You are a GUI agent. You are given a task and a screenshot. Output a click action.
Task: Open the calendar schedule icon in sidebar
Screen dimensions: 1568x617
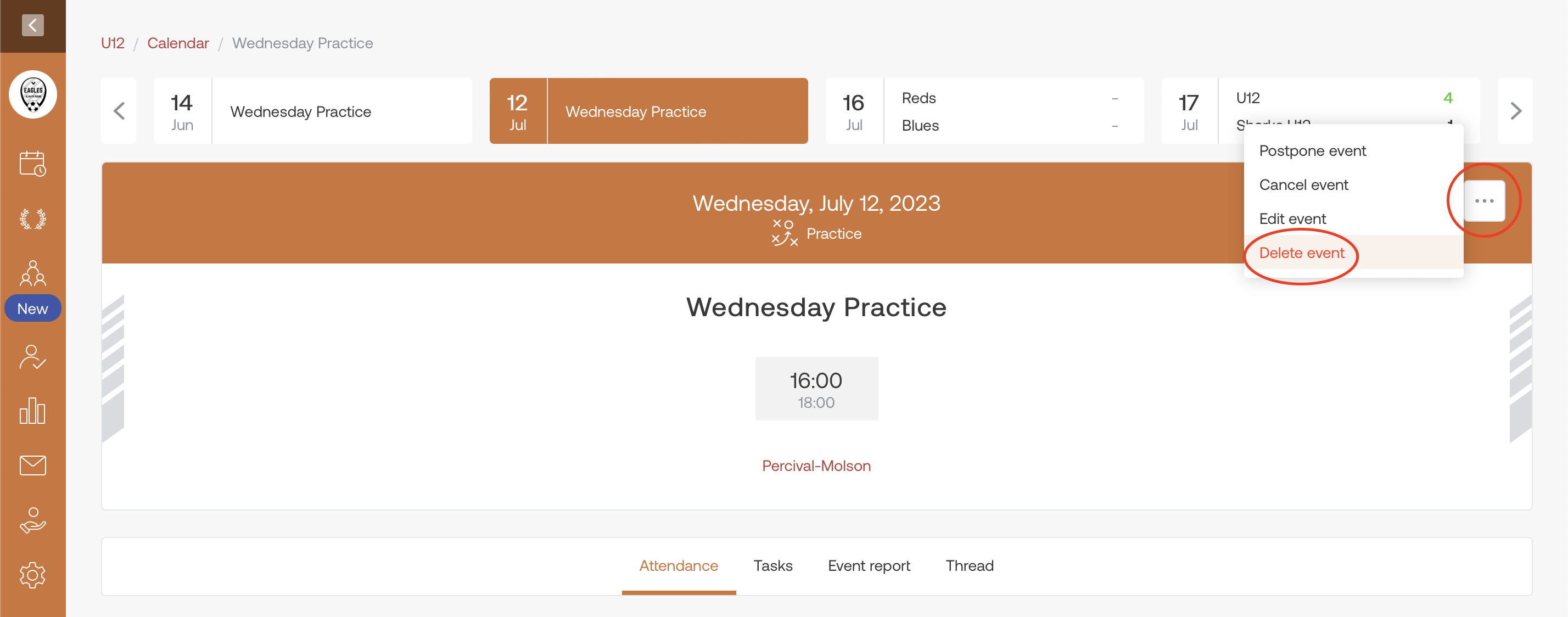[33, 164]
